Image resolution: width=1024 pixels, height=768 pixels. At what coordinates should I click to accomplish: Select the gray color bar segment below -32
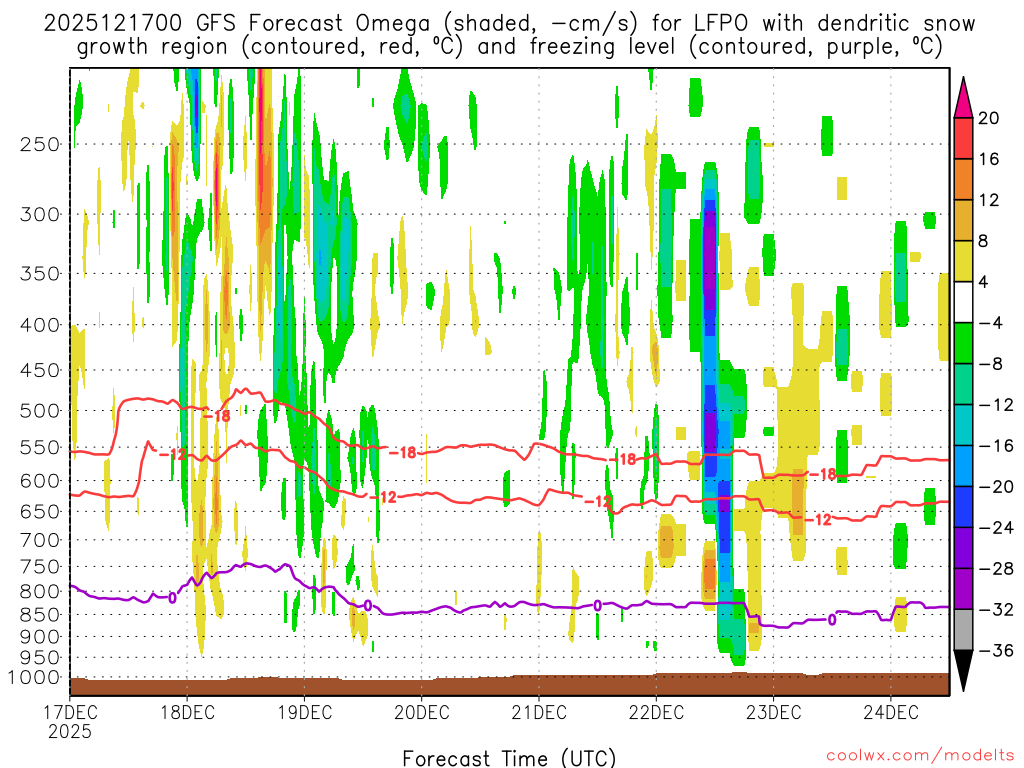(x=963, y=630)
